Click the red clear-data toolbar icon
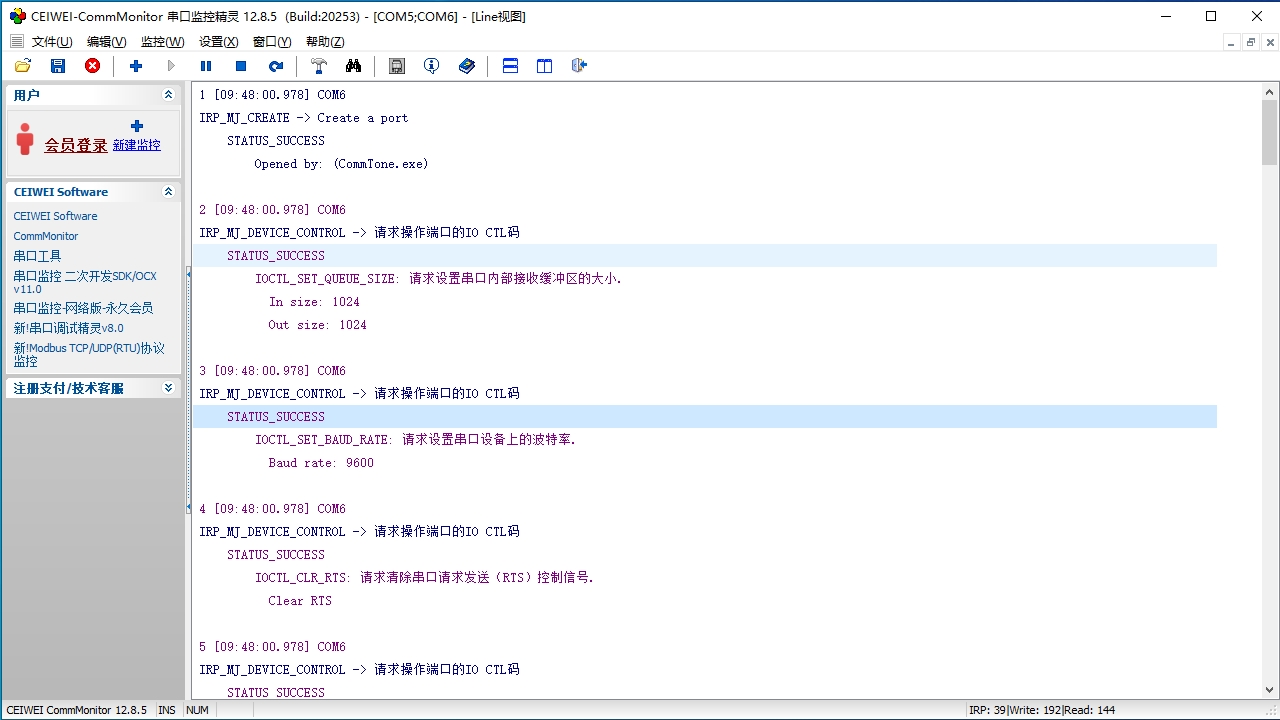Viewport: 1280px width, 720px height. point(92,66)
